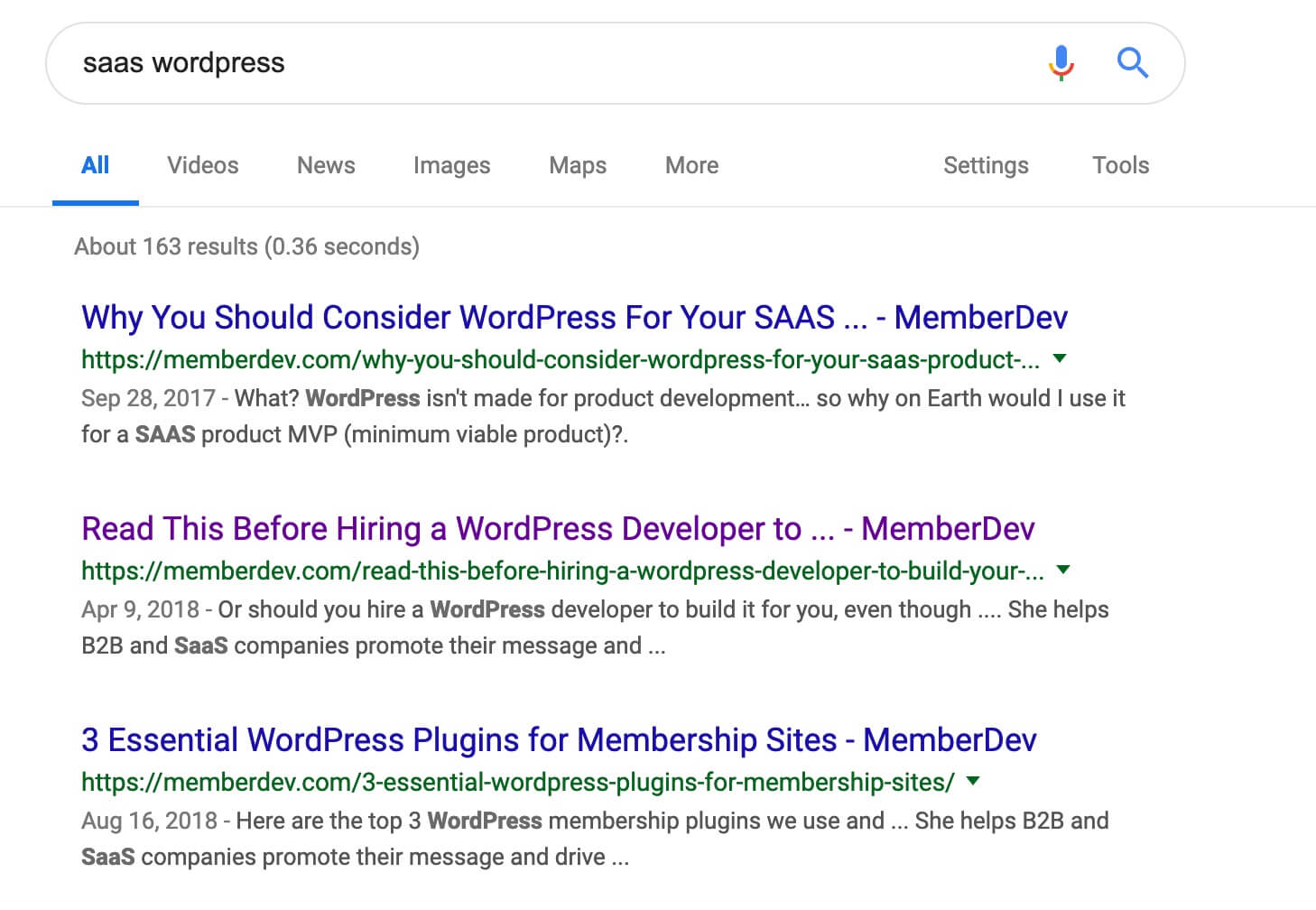The image size is (1316, 910).
Task: Expand dropdown arrow beside 3-essential-wordpress-plugins URL
Action: click(973, 781)
